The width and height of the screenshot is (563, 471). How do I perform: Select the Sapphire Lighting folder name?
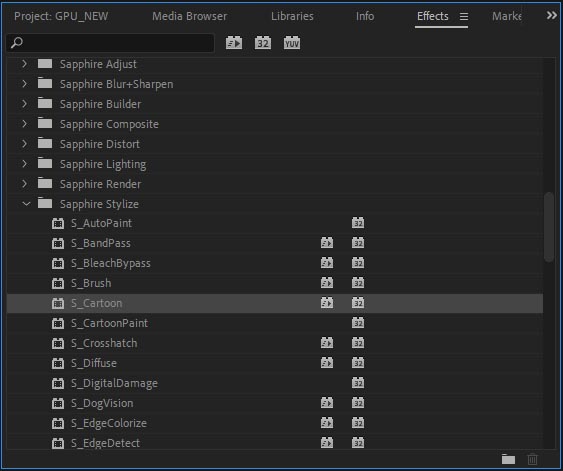coord(103,164)
